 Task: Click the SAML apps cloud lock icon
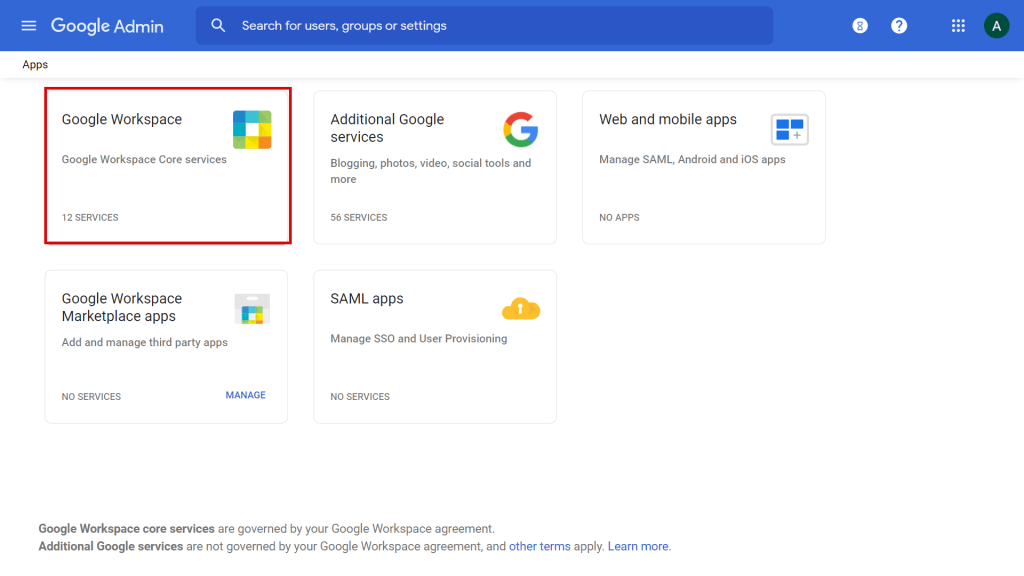[520, 308]
